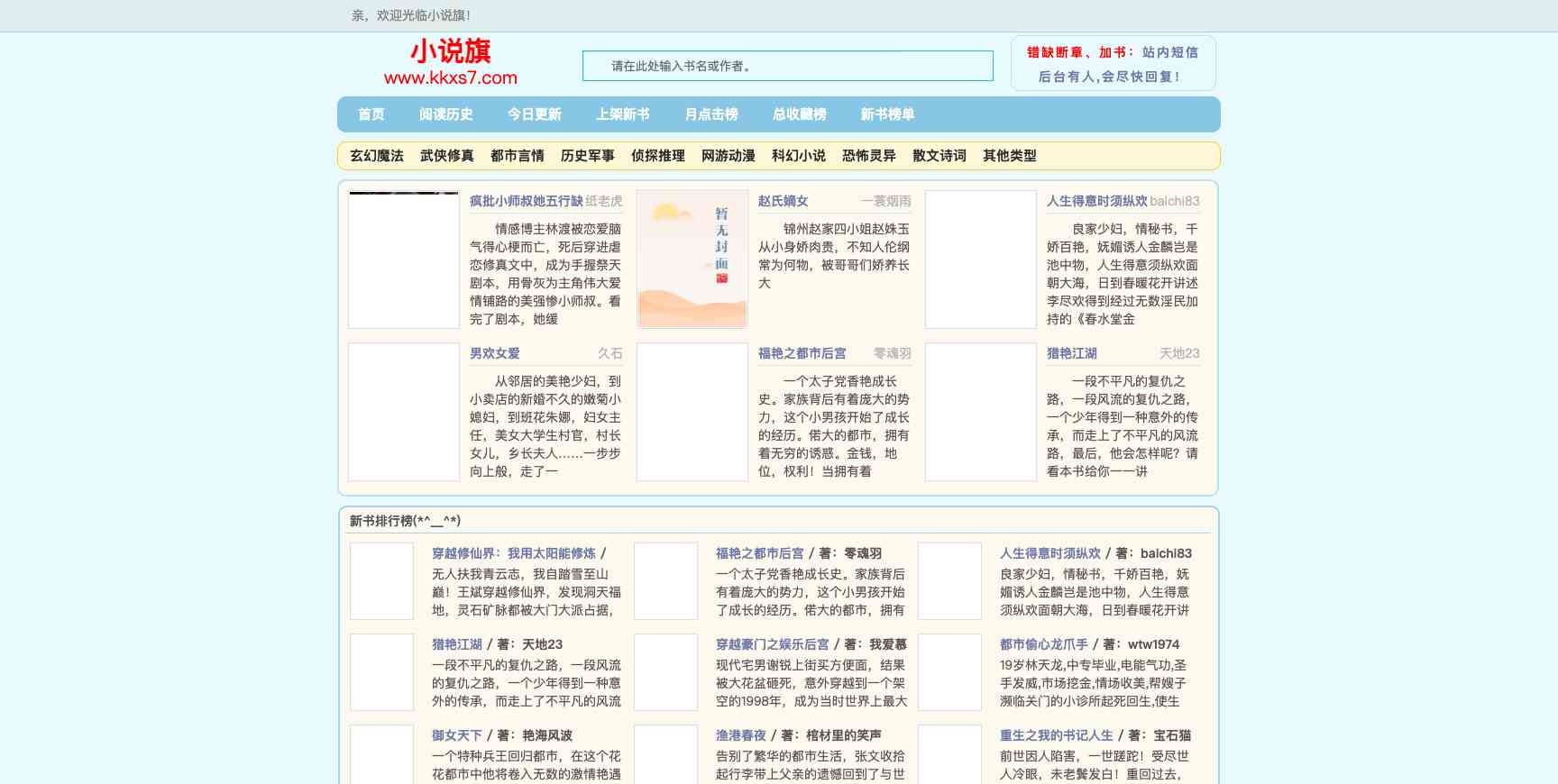
Task: Click cover thumbnail beside featured 猎艳江湖
Action: point(981,412)
